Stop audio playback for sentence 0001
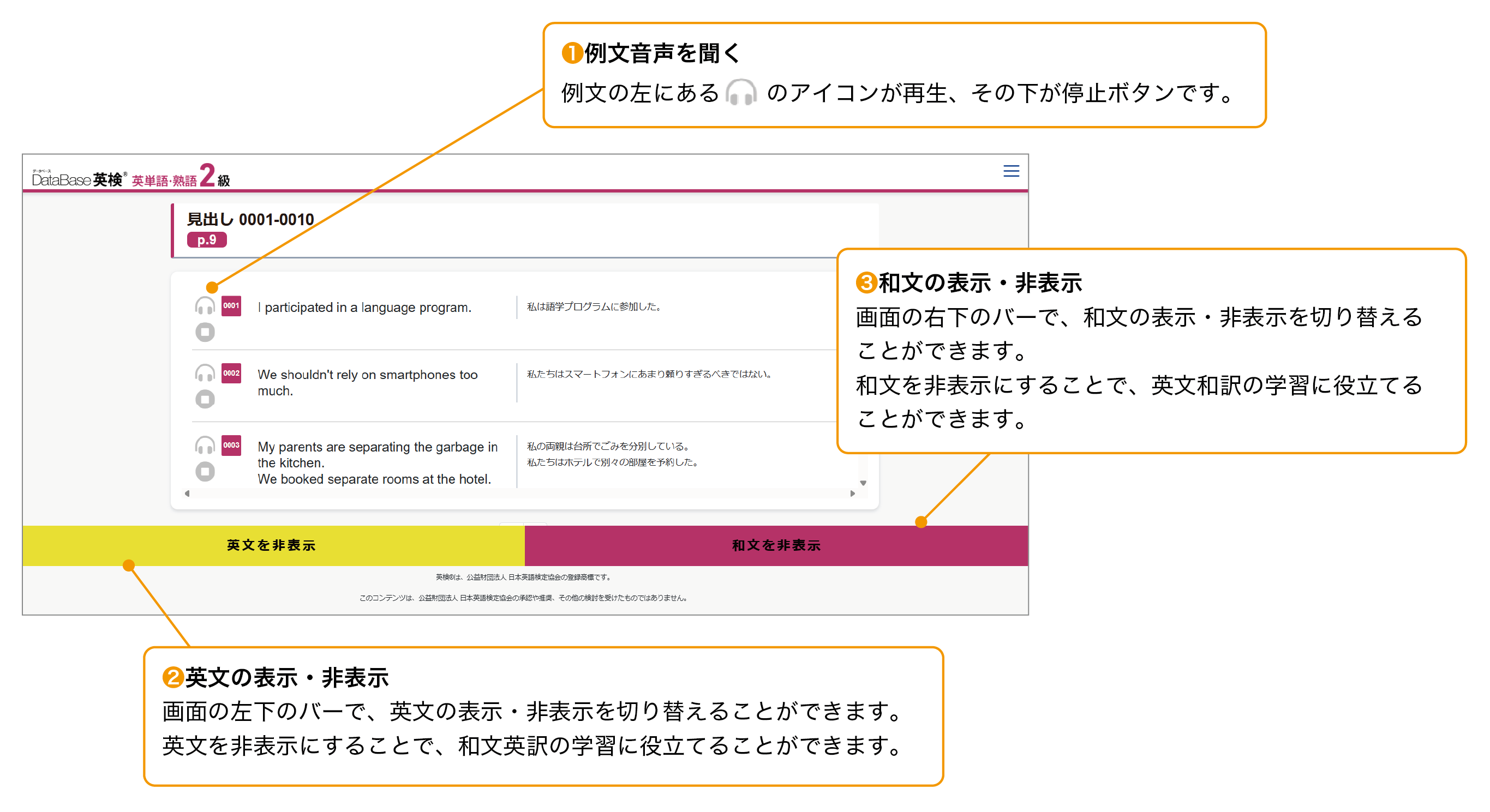Viewport: 1490px width, 812px height. (205, 332)
